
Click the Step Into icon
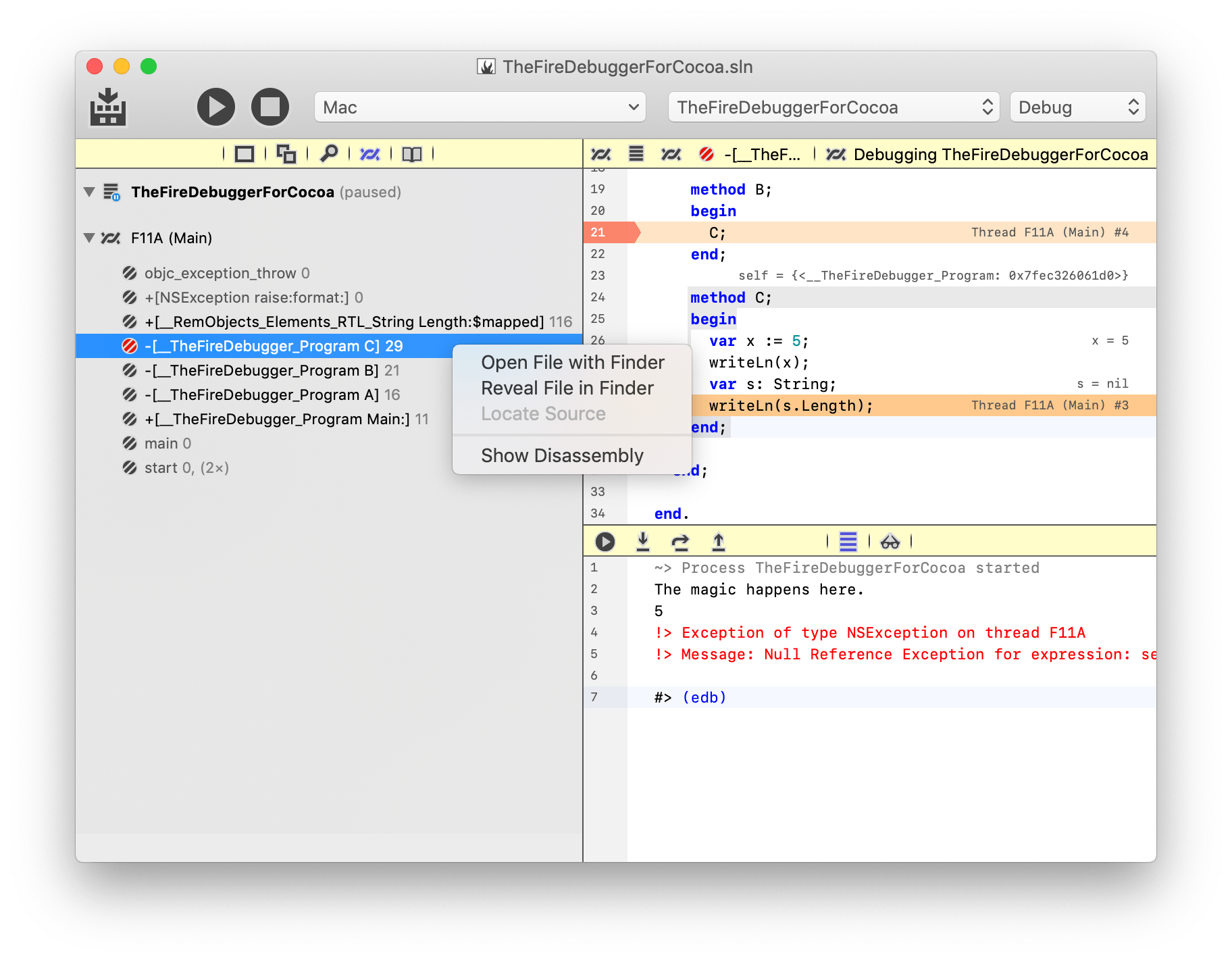643,541
